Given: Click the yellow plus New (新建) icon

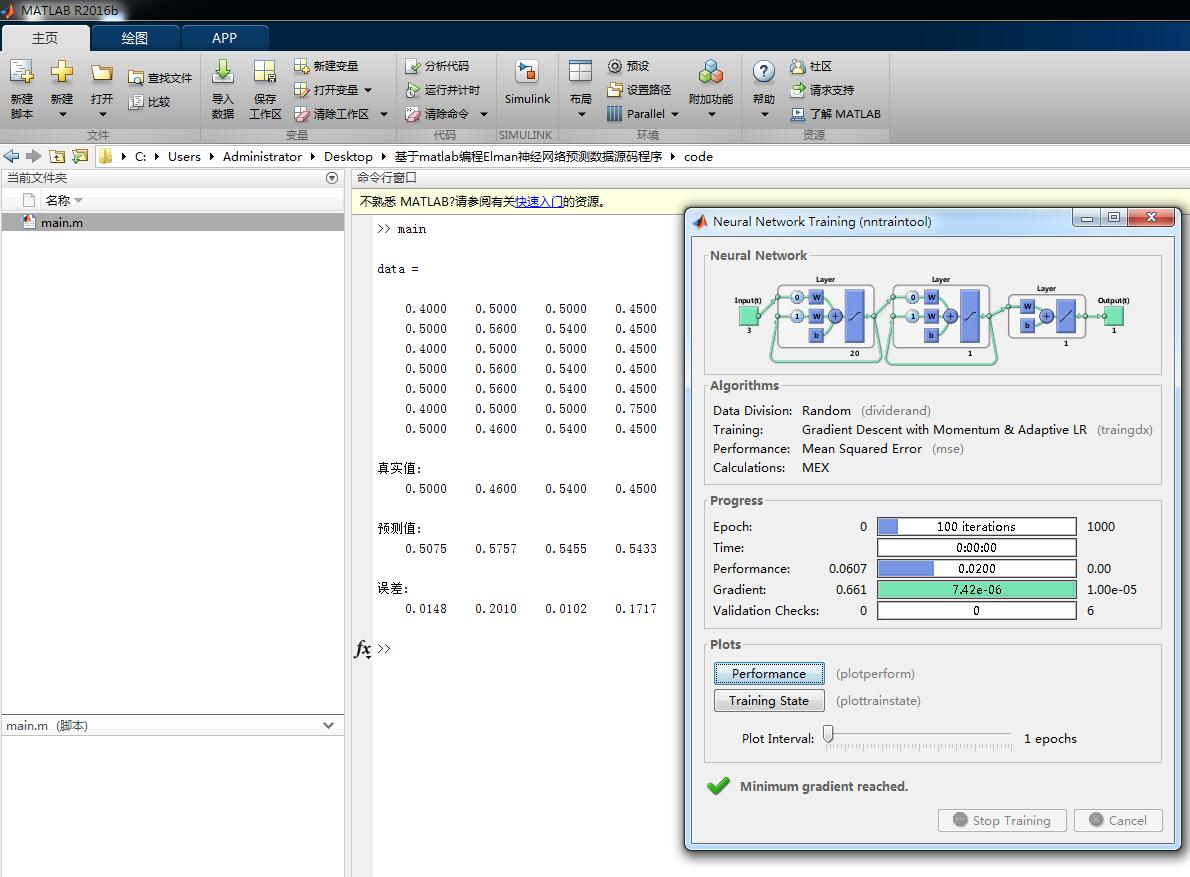Looking at the screenshot, I should point(61,73).
